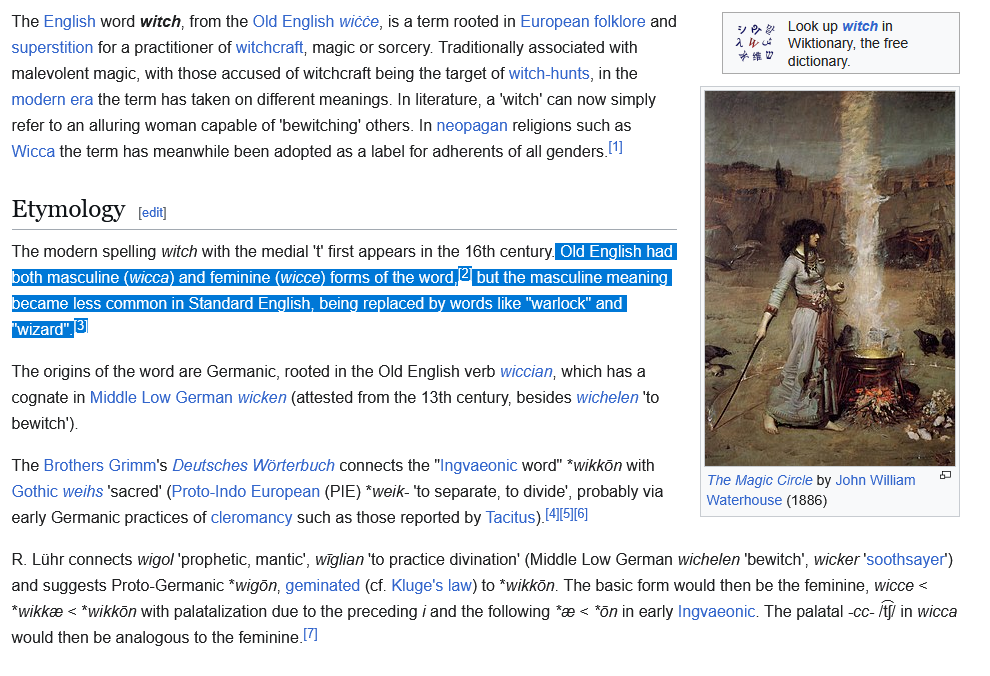This screenshot has height=676, width=990.
Task: Jump to footnote [2] in highlighted text
Action: (465, 273)
